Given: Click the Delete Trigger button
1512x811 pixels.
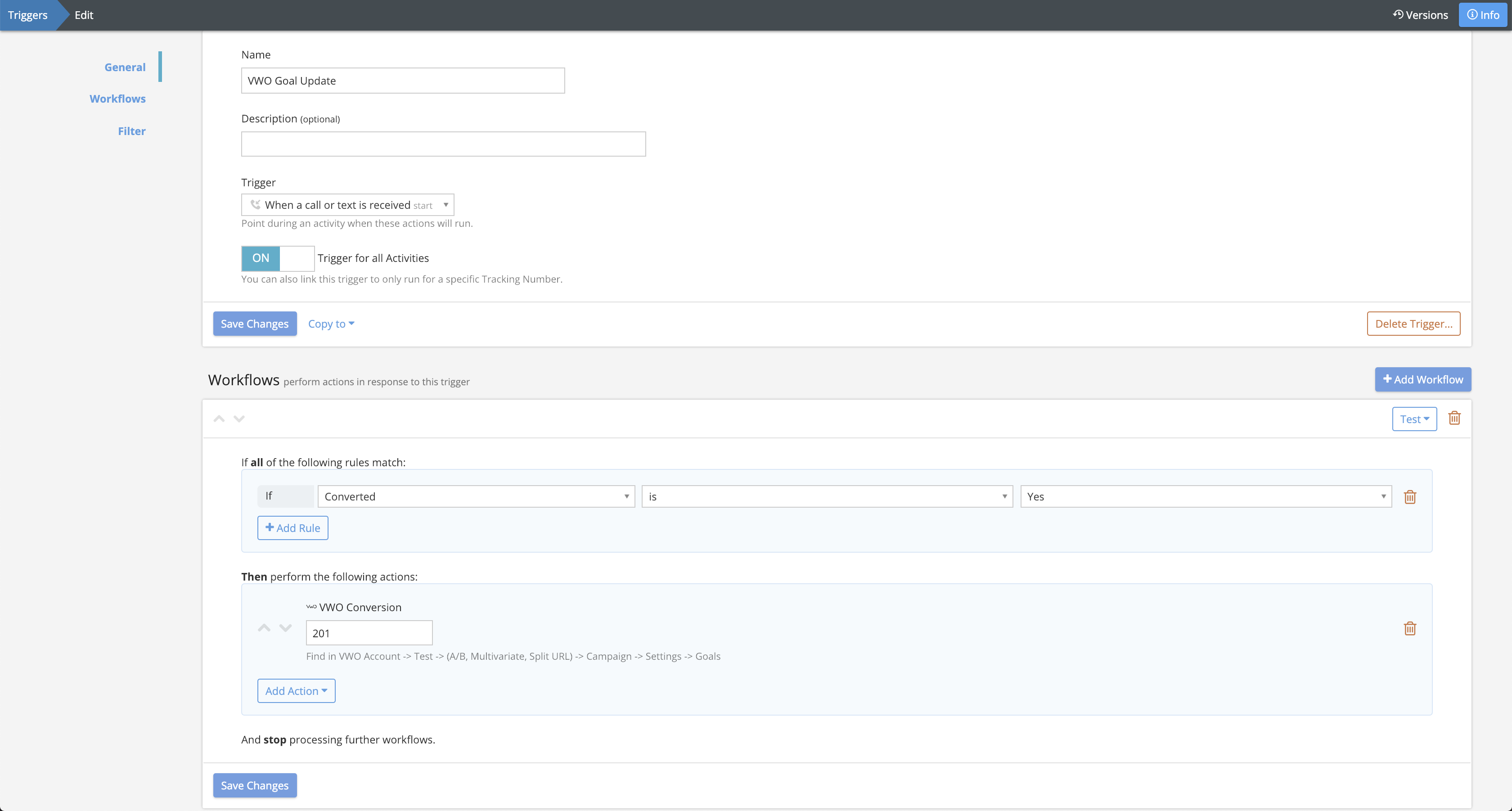Looking at the screenshot, I should click(x=1413, y=324).
